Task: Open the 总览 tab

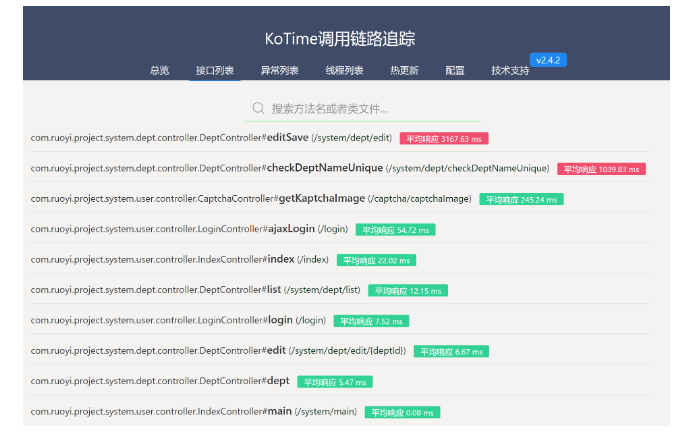Action: (159, 71)
